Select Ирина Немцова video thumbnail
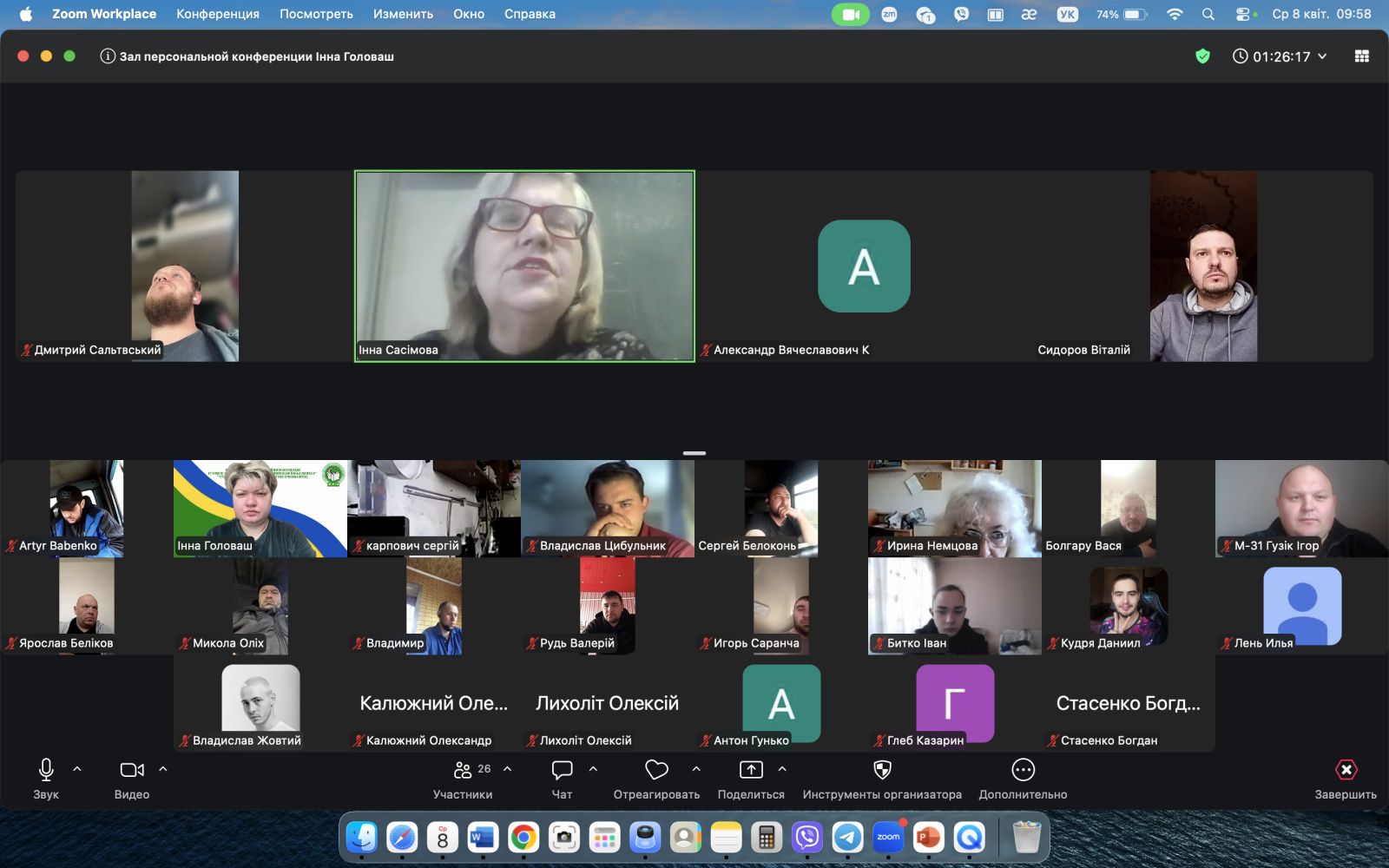This screenshot has height=868, width=1389. (954, 508)
